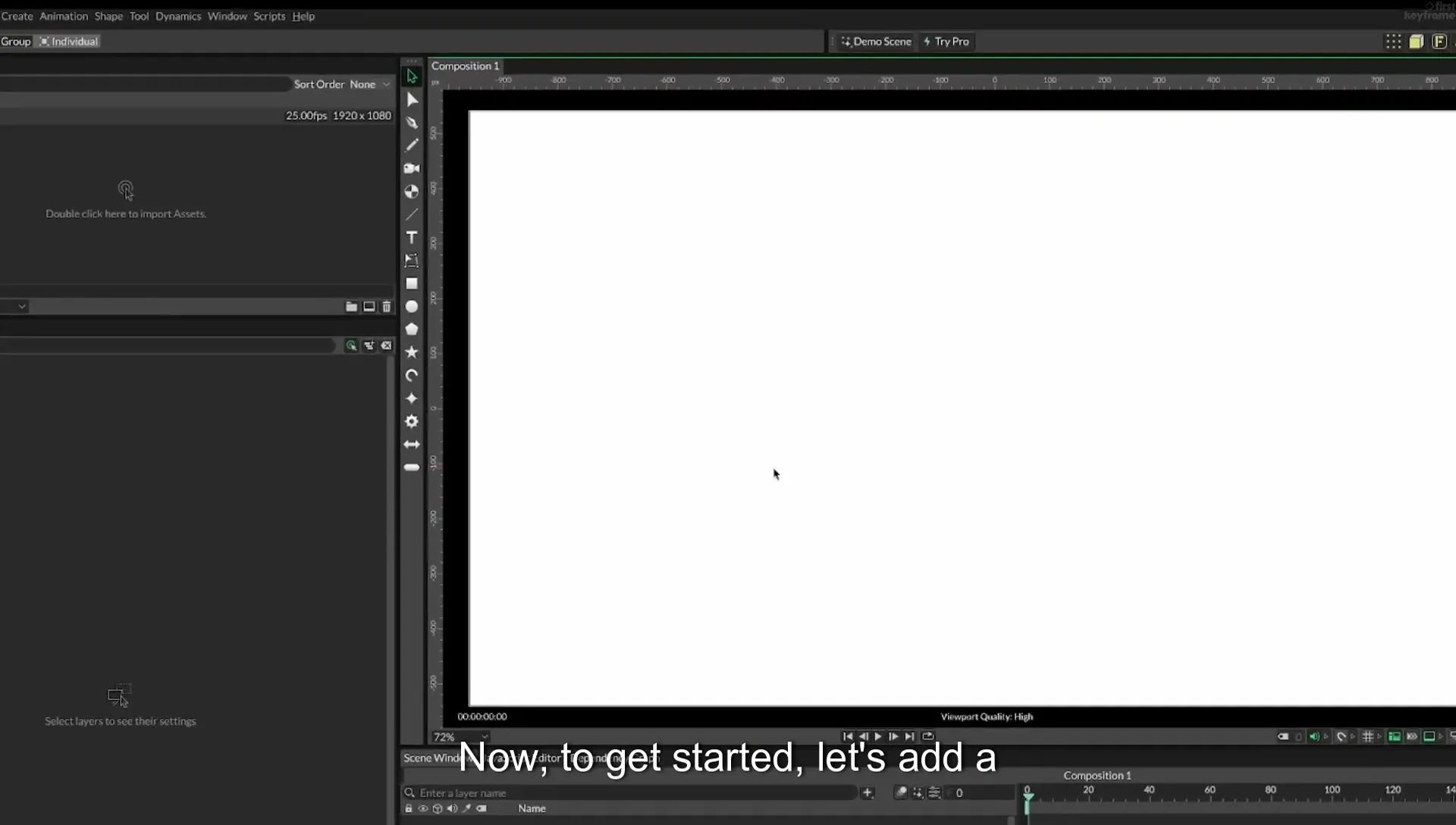Image resolution: width=1456 pixels, height=825 pixels.
Task: Select the bounding box transform tool
Action: tap(412, 260)
